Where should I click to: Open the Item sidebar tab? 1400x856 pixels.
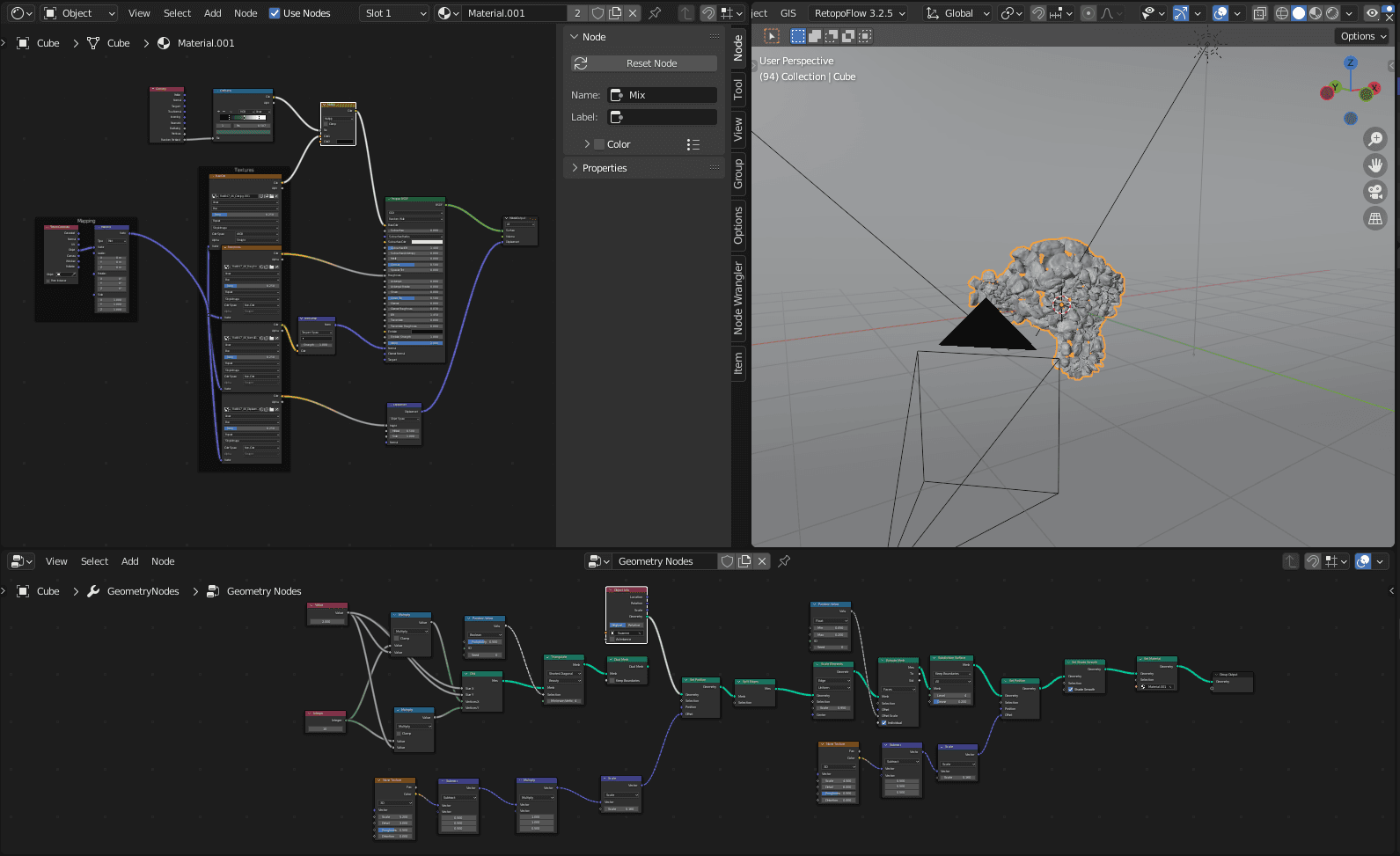[738, 362]
